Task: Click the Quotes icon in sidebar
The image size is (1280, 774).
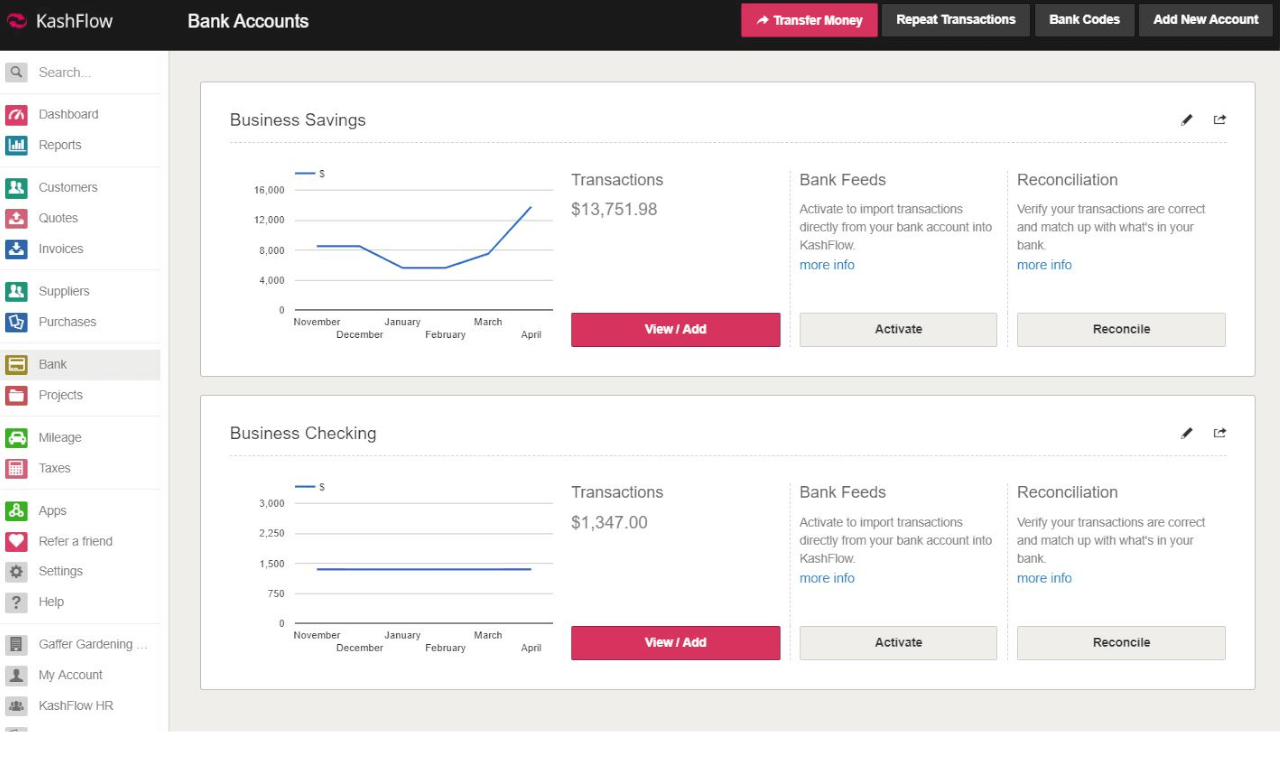Action: coord(16,218)
